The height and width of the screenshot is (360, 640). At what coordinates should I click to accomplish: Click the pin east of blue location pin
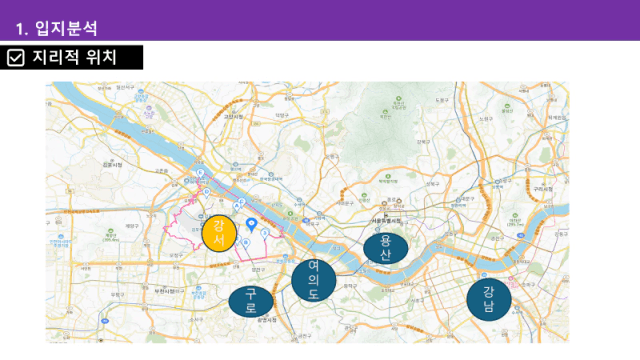(265, 234)
